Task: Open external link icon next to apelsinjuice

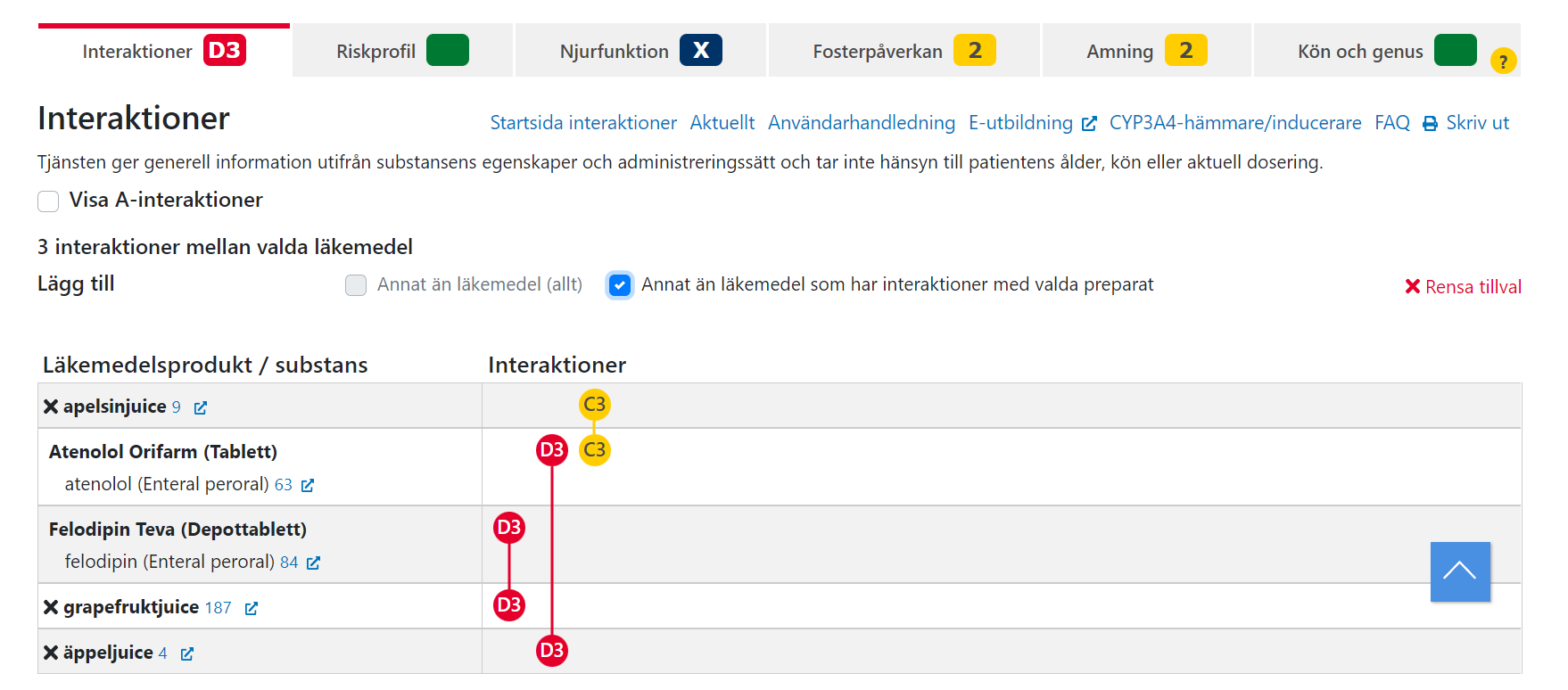Action: 201,407
